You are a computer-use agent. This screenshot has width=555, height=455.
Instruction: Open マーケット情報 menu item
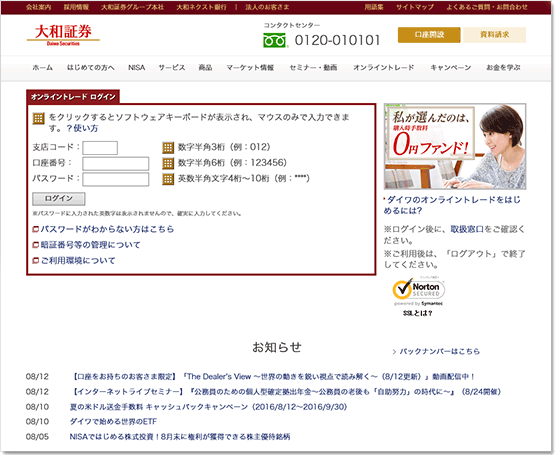click(250, 68)
